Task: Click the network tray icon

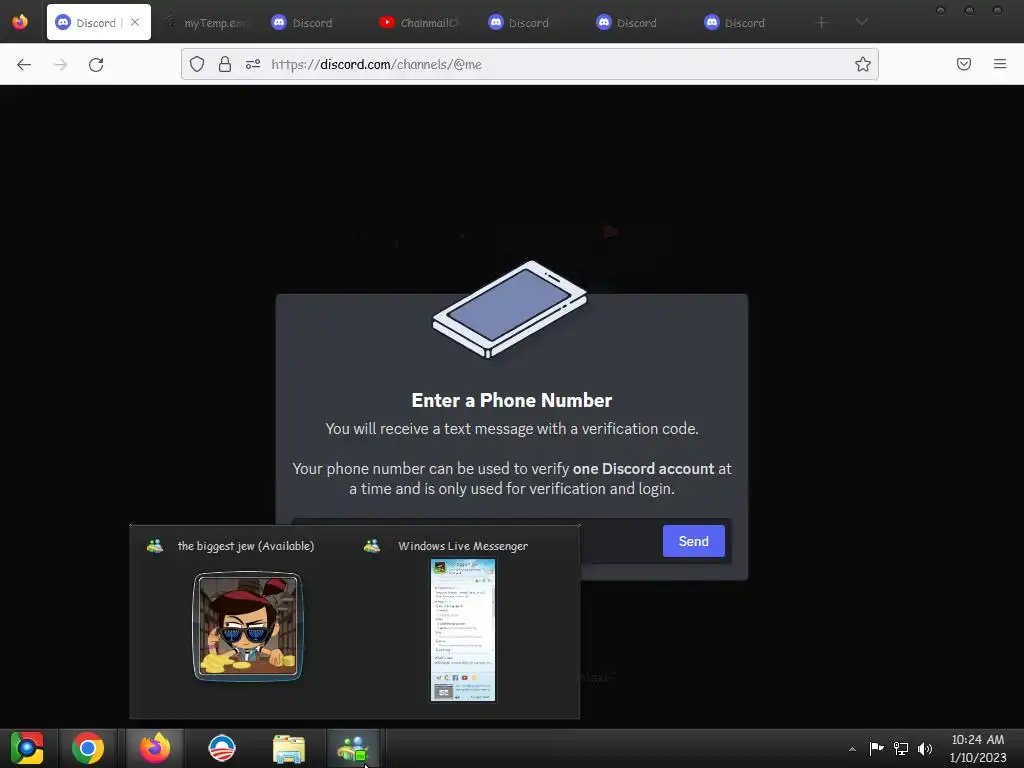Action: click(x=901, y=748)
